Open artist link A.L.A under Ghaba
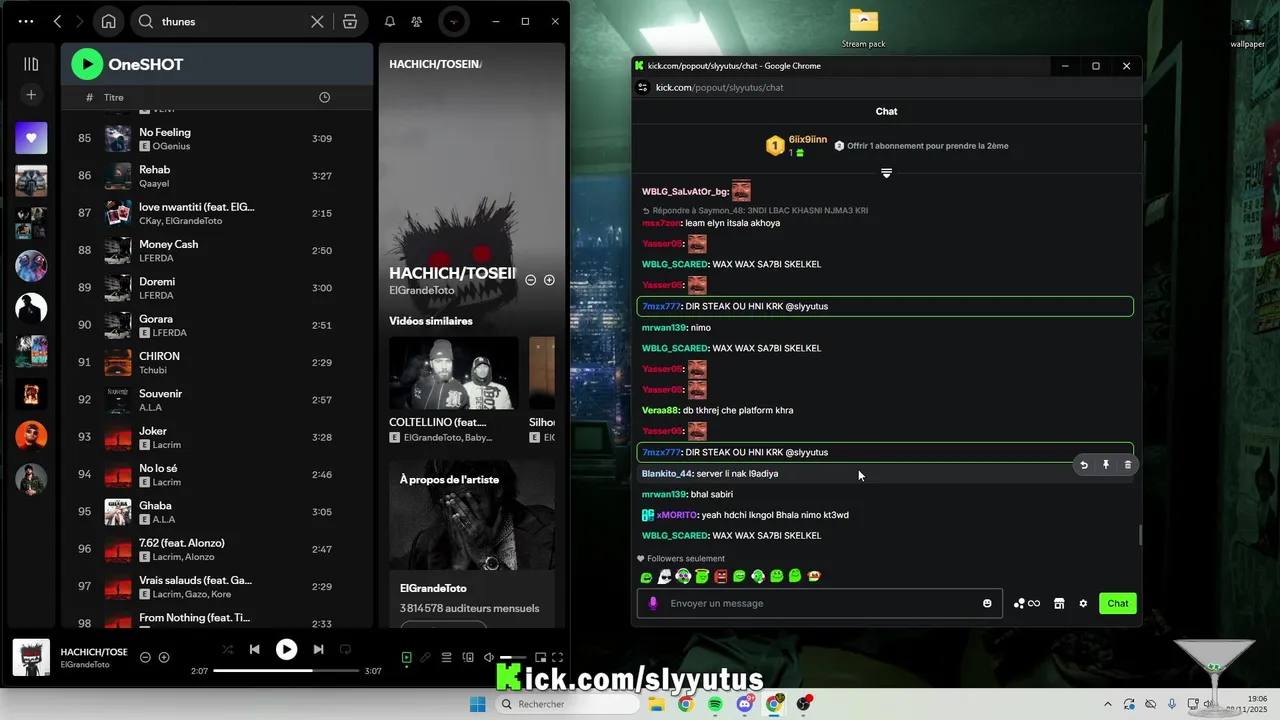This screenshot has width=1280, height=720. (x=164, y=520)
